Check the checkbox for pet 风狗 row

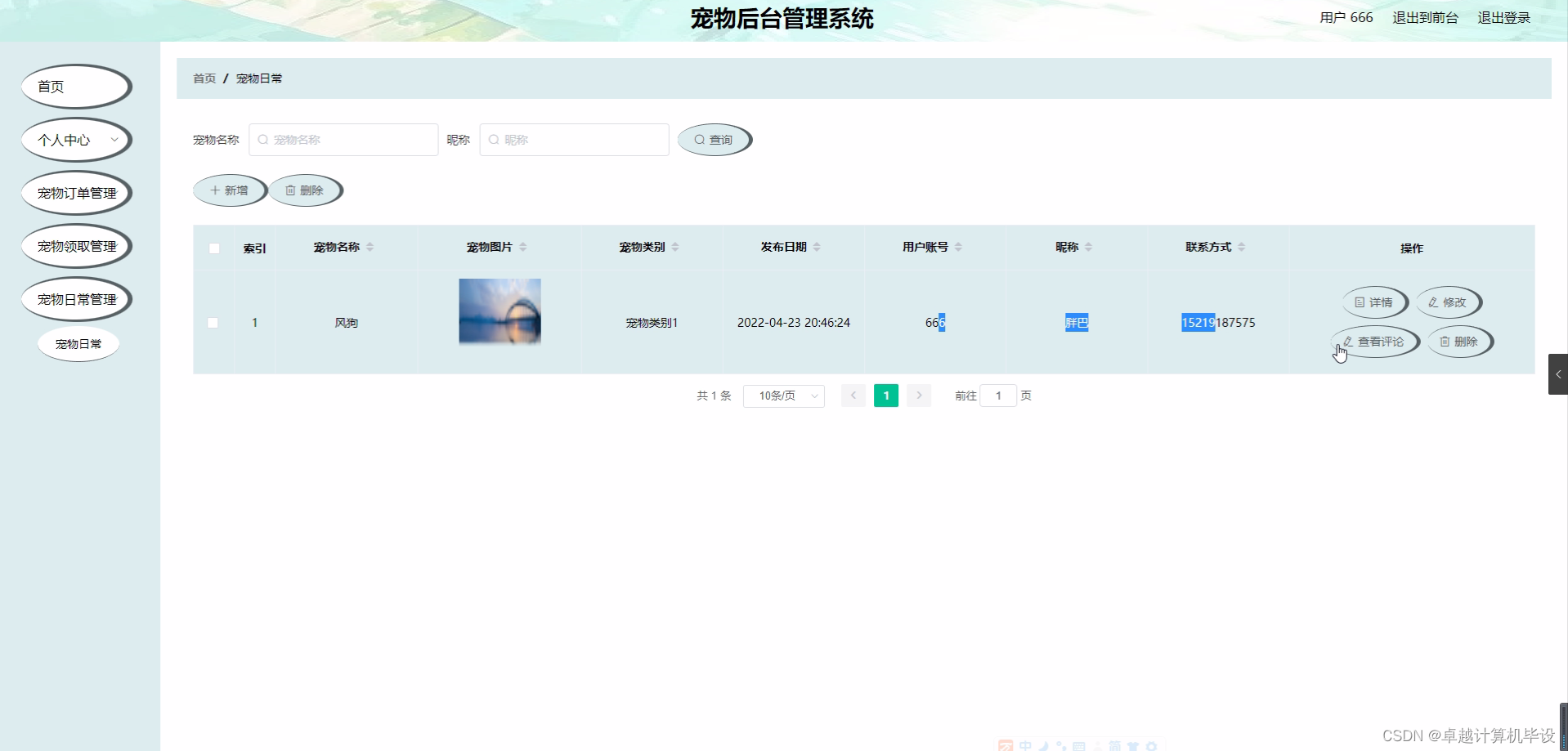pyautogui.click(x=213, y=323)
